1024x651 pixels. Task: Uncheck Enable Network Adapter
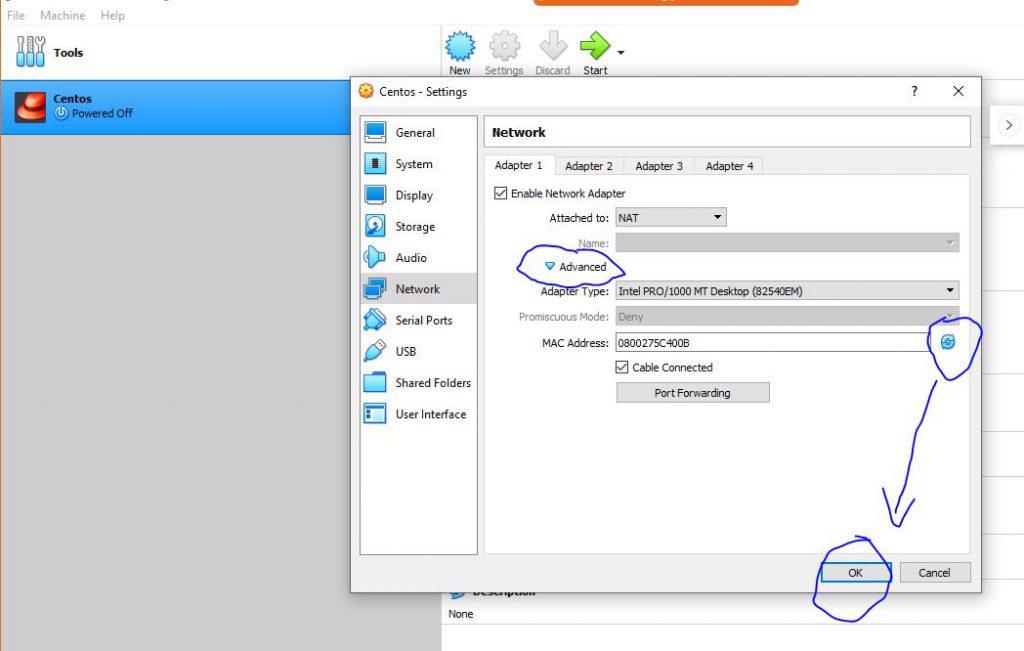(x=501, y=193)
